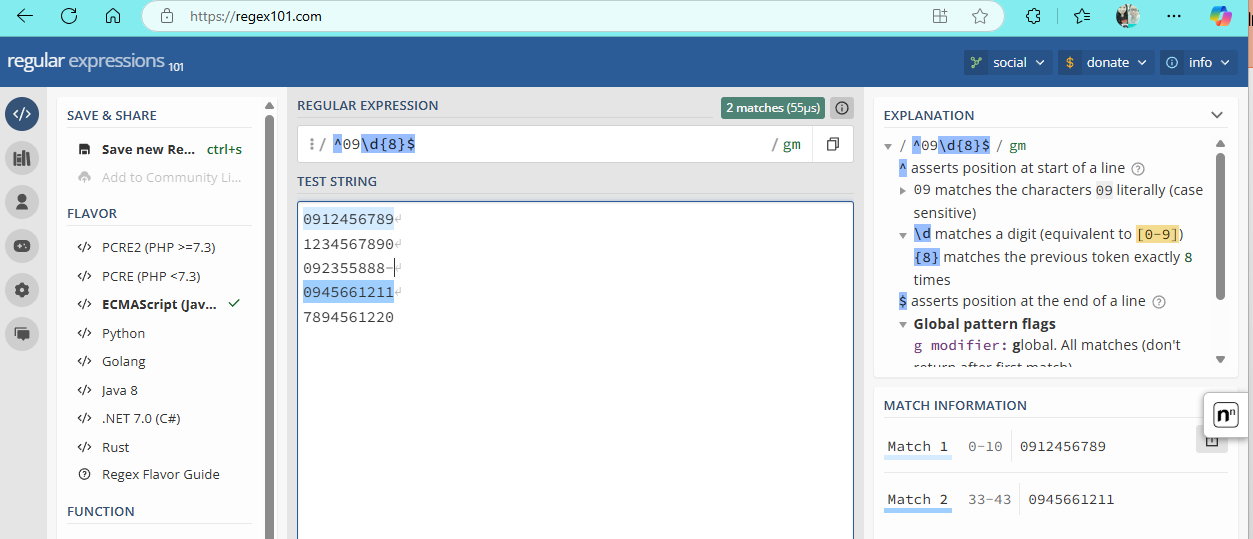Open the Regex Flavor Guide link
1253x539 pixels.
point(160,475)
